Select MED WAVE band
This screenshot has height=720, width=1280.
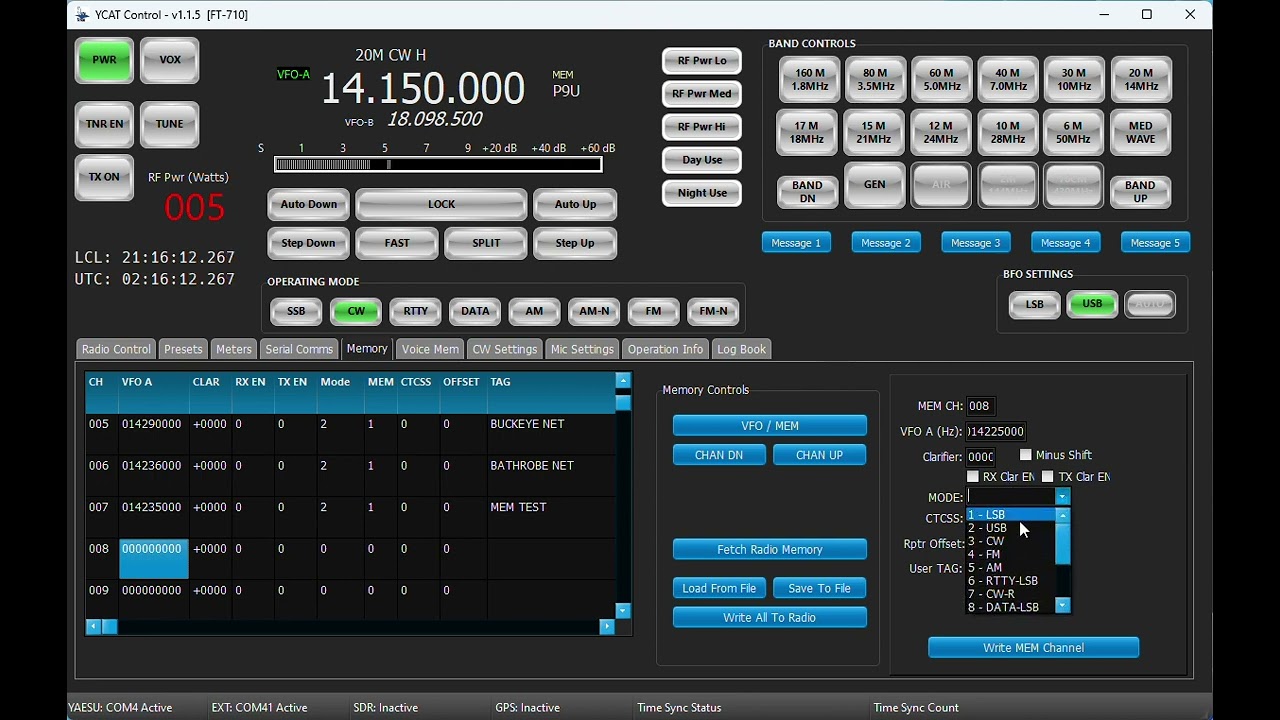click(x=1140, y=133)
